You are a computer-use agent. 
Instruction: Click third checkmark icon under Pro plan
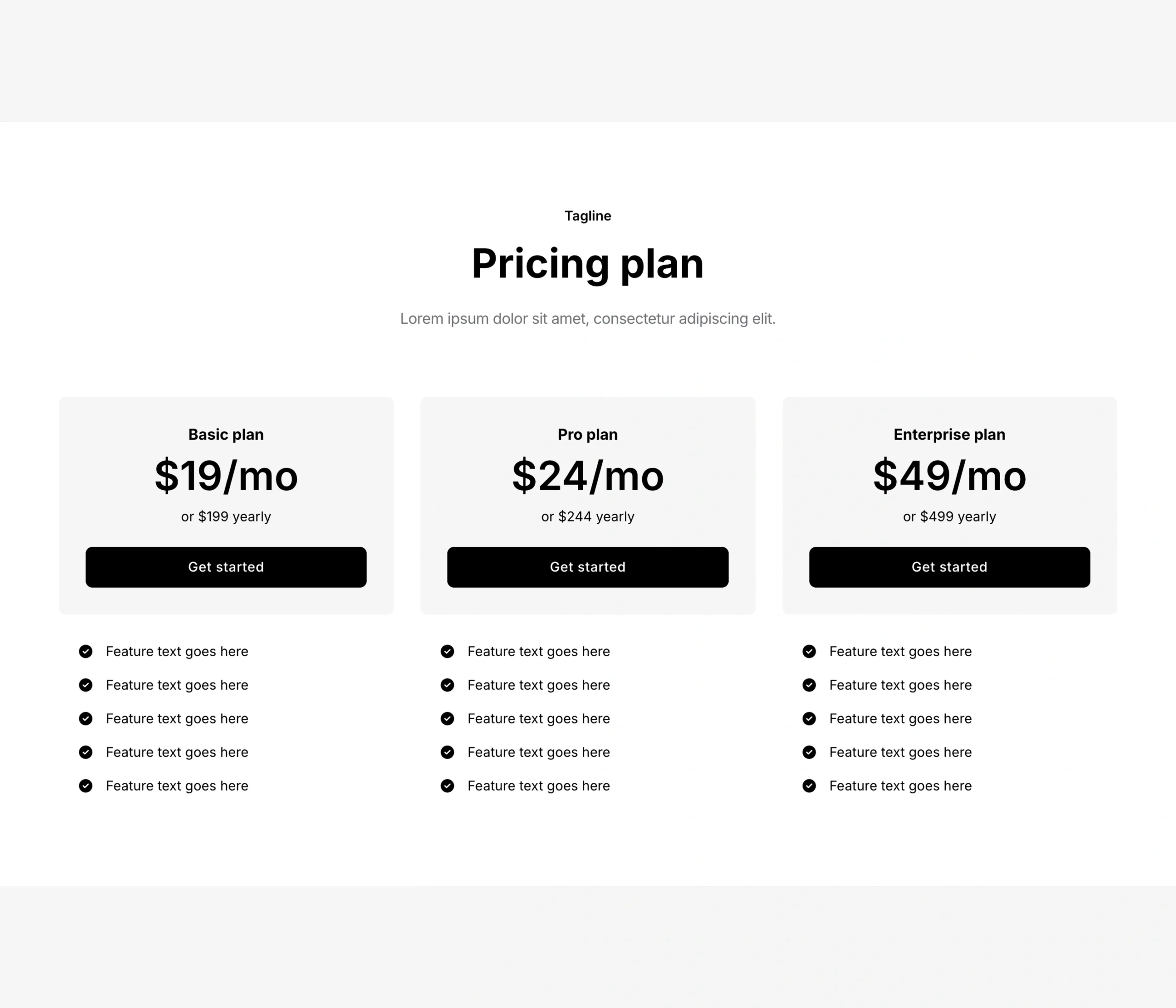click(447, 719)
